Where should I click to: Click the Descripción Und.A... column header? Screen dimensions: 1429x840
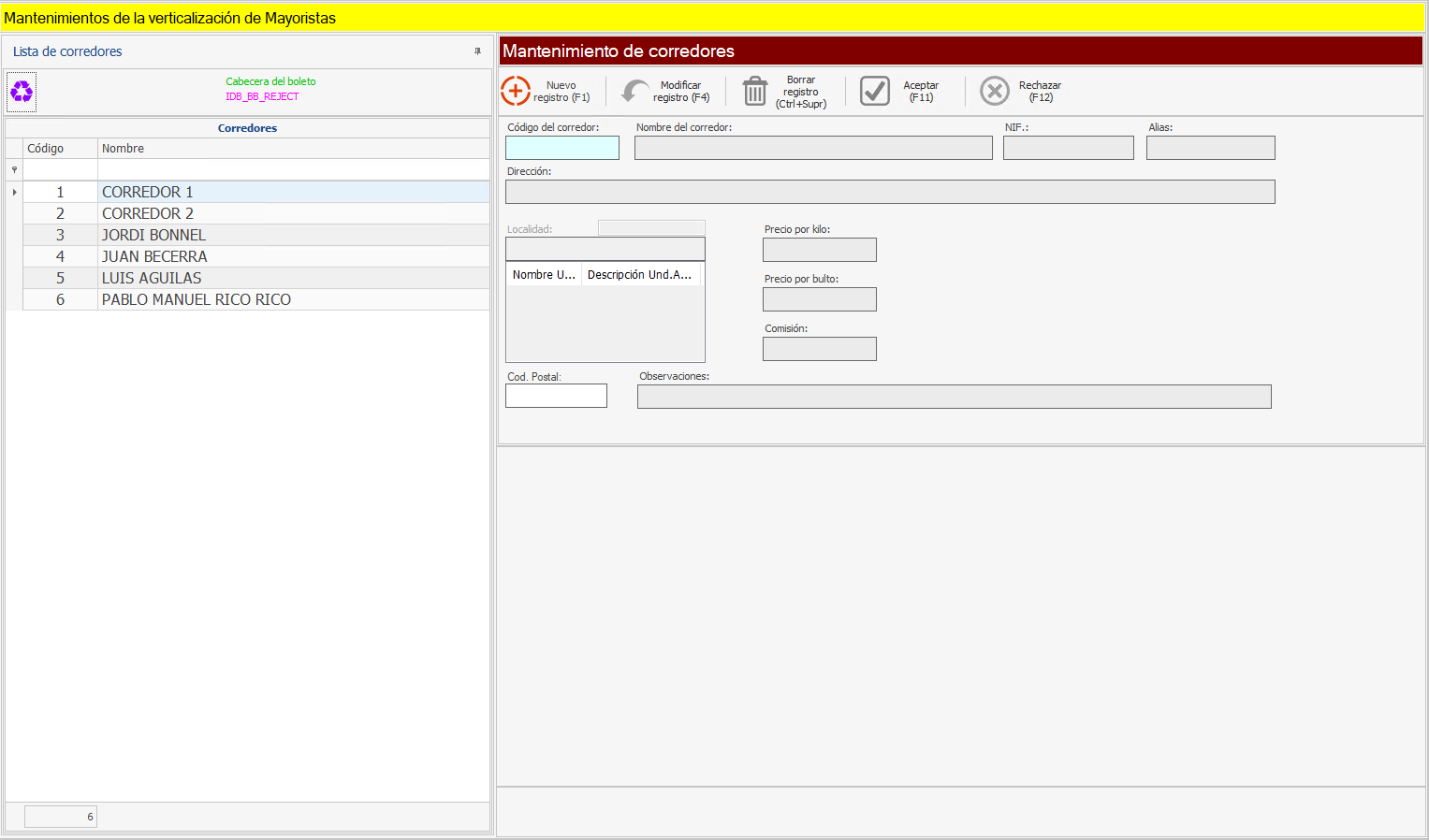[641, 275]
